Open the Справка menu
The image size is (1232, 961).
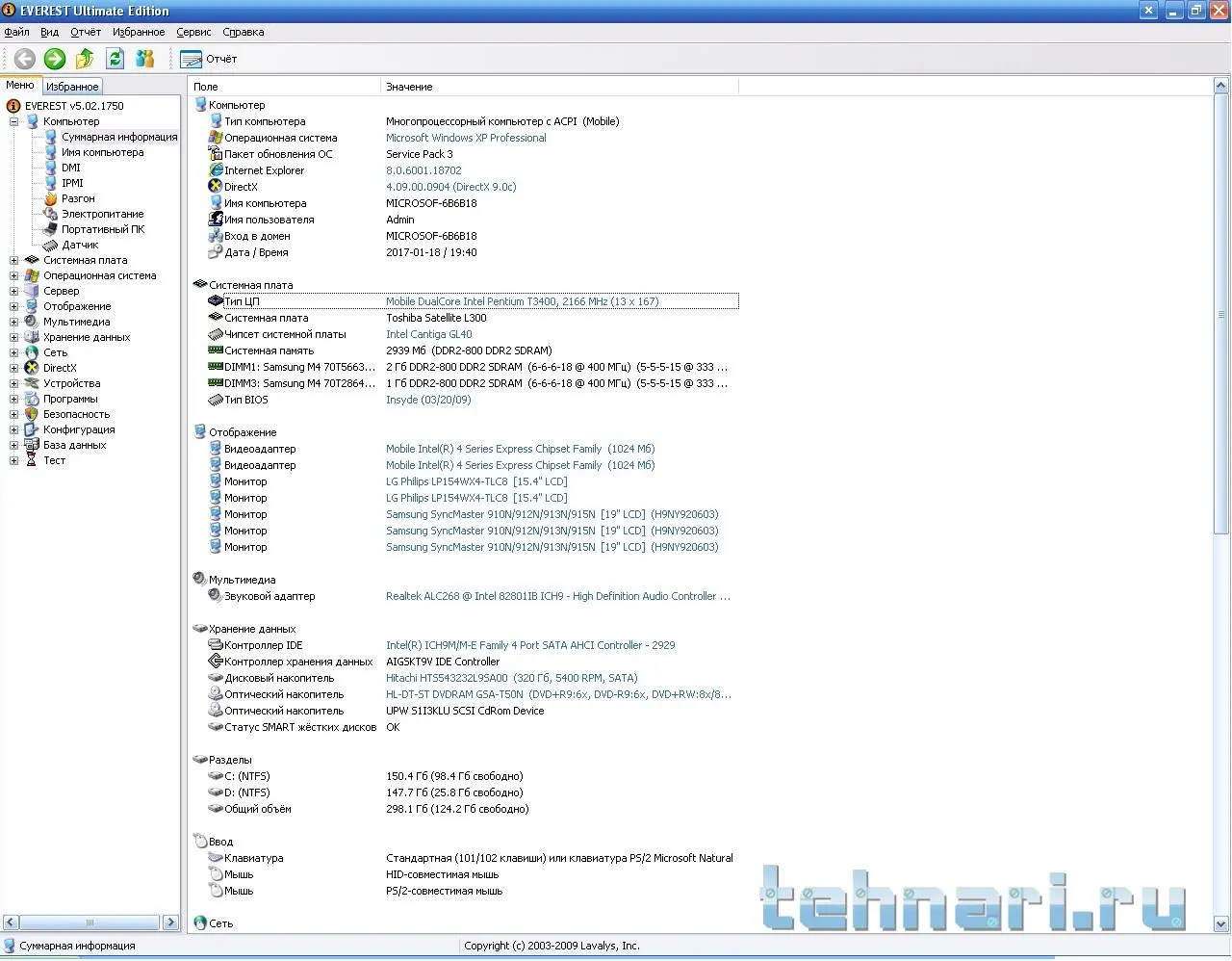point(244,32)
